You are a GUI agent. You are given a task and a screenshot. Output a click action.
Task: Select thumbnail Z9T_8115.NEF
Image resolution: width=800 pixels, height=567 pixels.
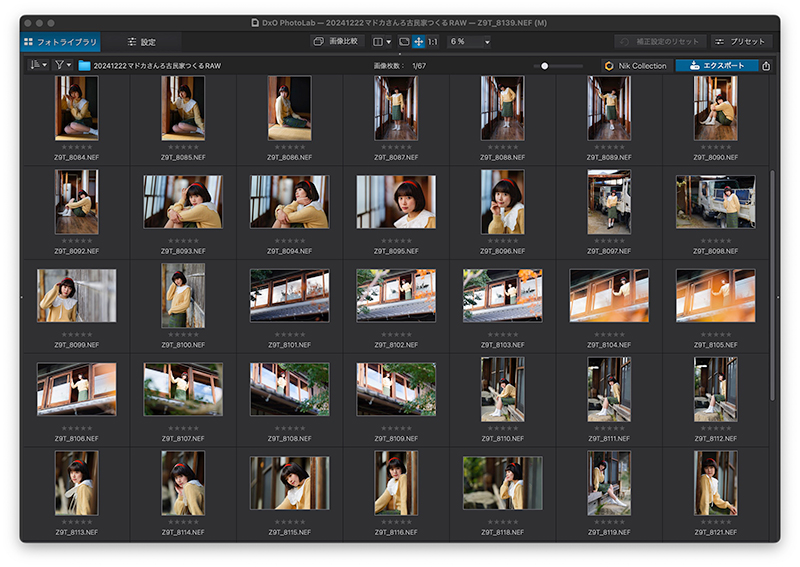tap(289, 483)
